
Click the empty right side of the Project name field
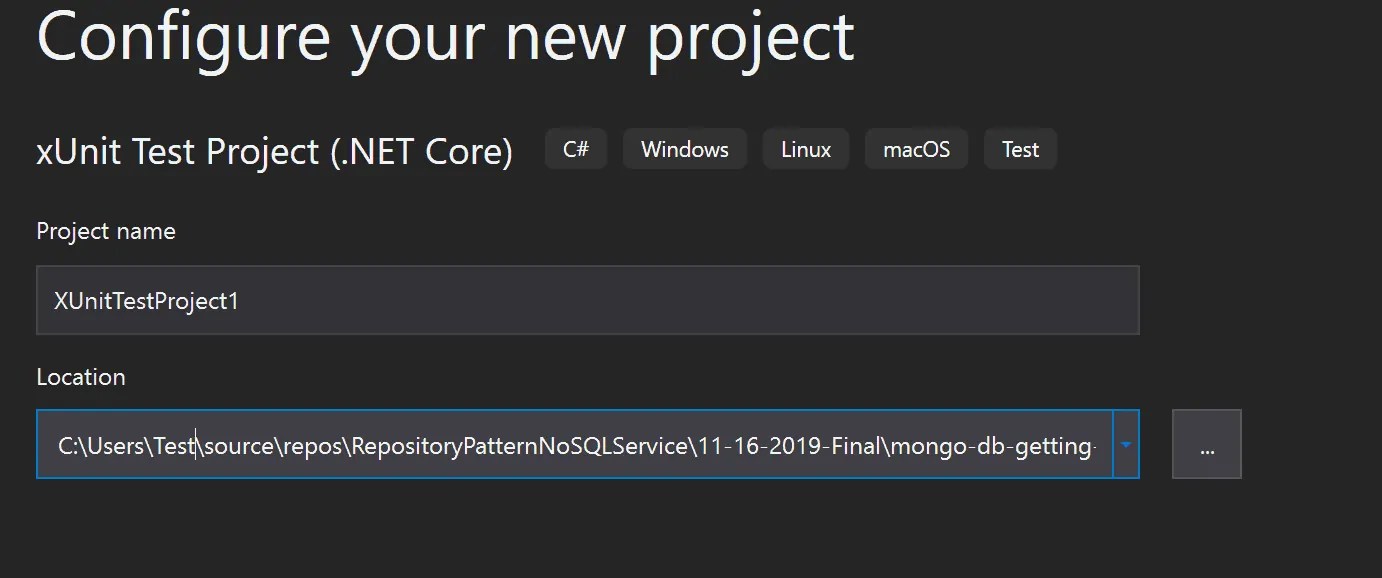[900, 300]
